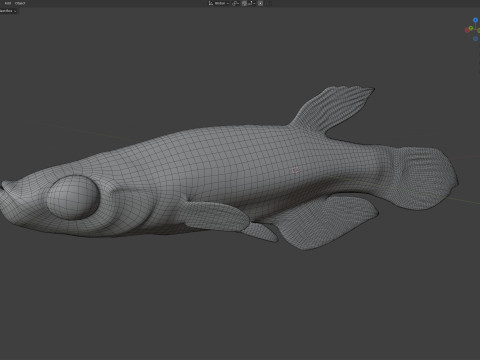Click the fish's eye sphere
Viewport: 480px width, 360px height.
pyautogui.click(x=73, y=197)
